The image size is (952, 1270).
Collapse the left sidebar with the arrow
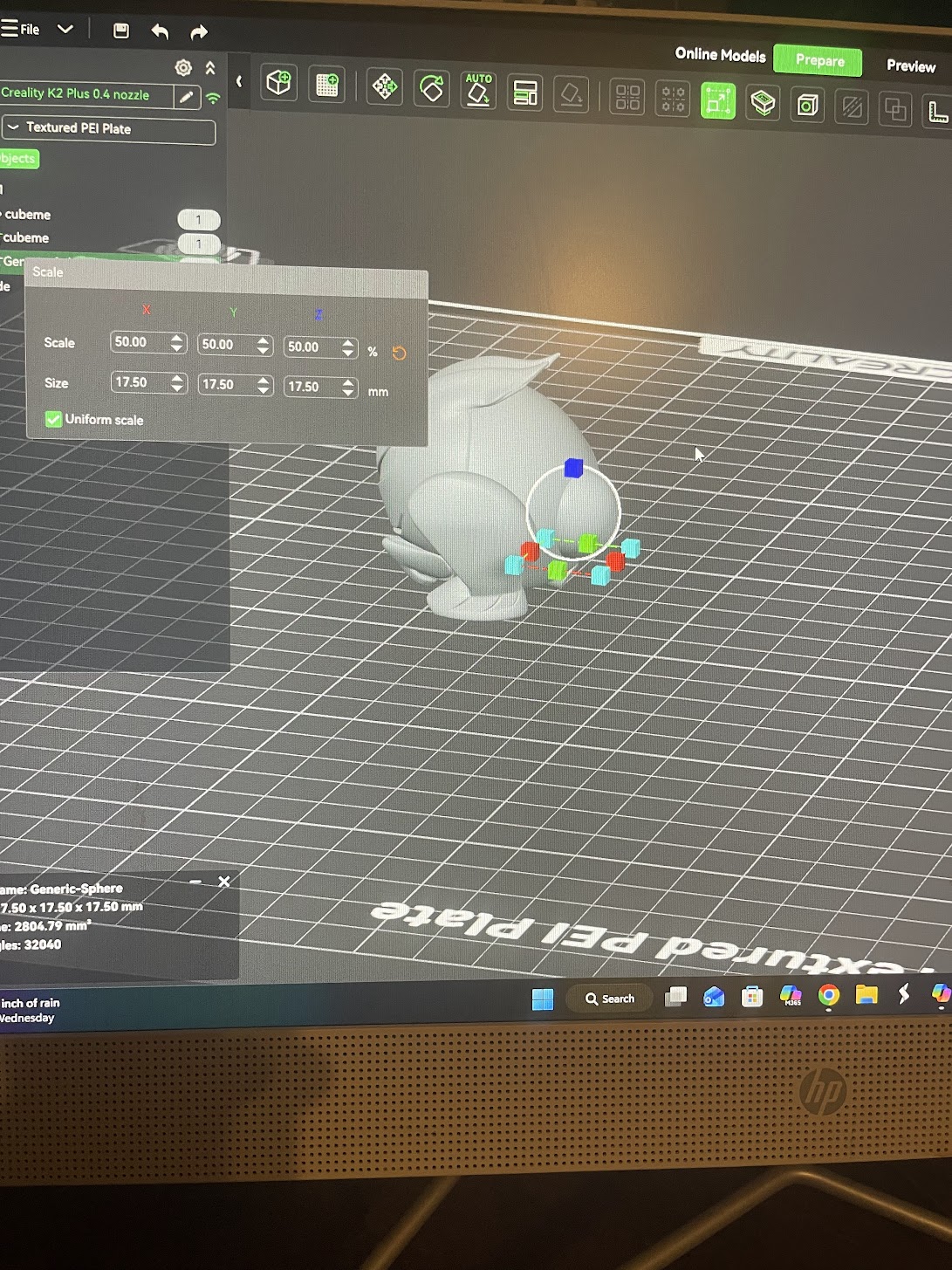(239, 81)
